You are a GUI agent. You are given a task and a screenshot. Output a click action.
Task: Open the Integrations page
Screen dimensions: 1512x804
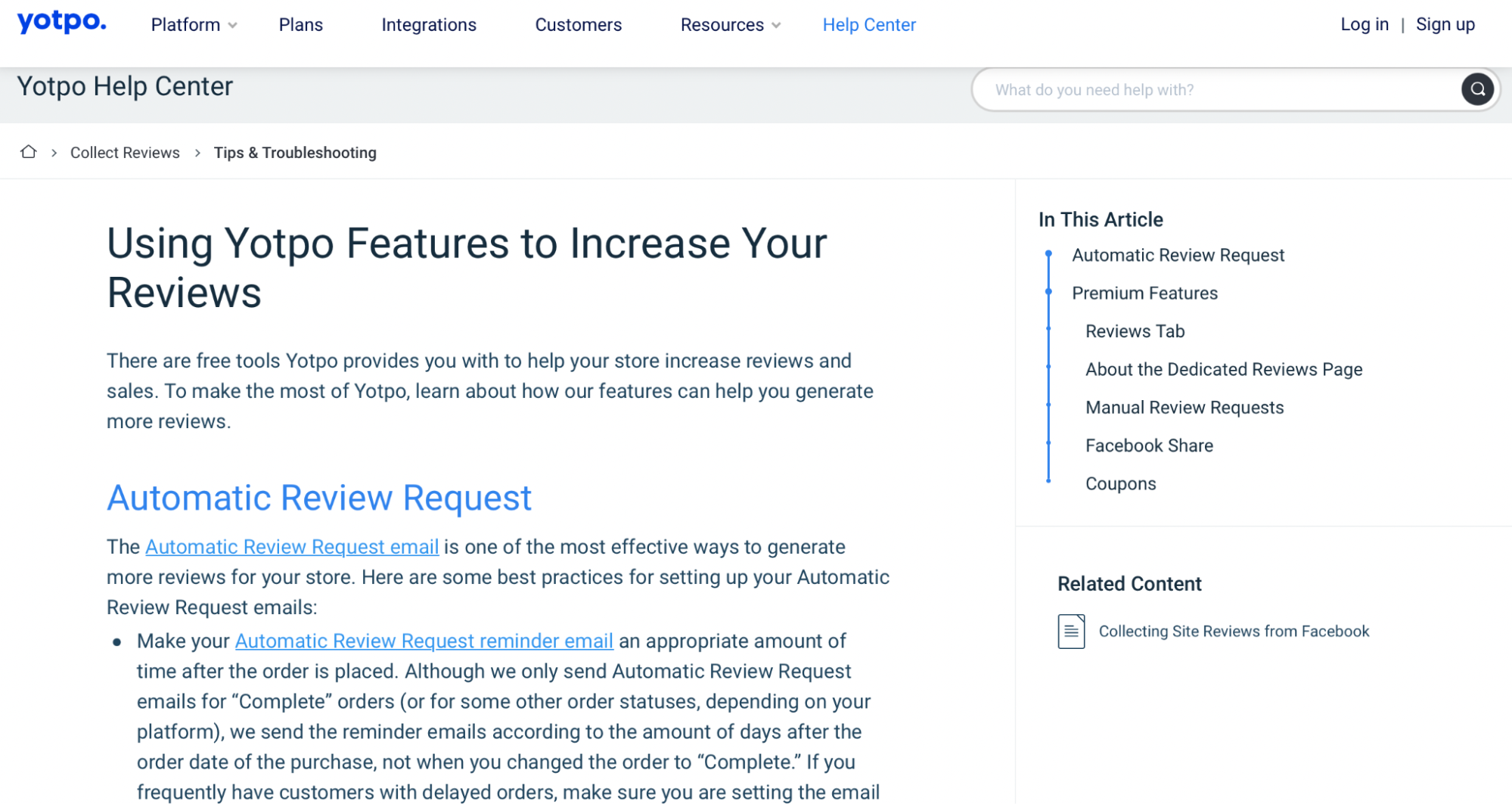tap(429, 25)
